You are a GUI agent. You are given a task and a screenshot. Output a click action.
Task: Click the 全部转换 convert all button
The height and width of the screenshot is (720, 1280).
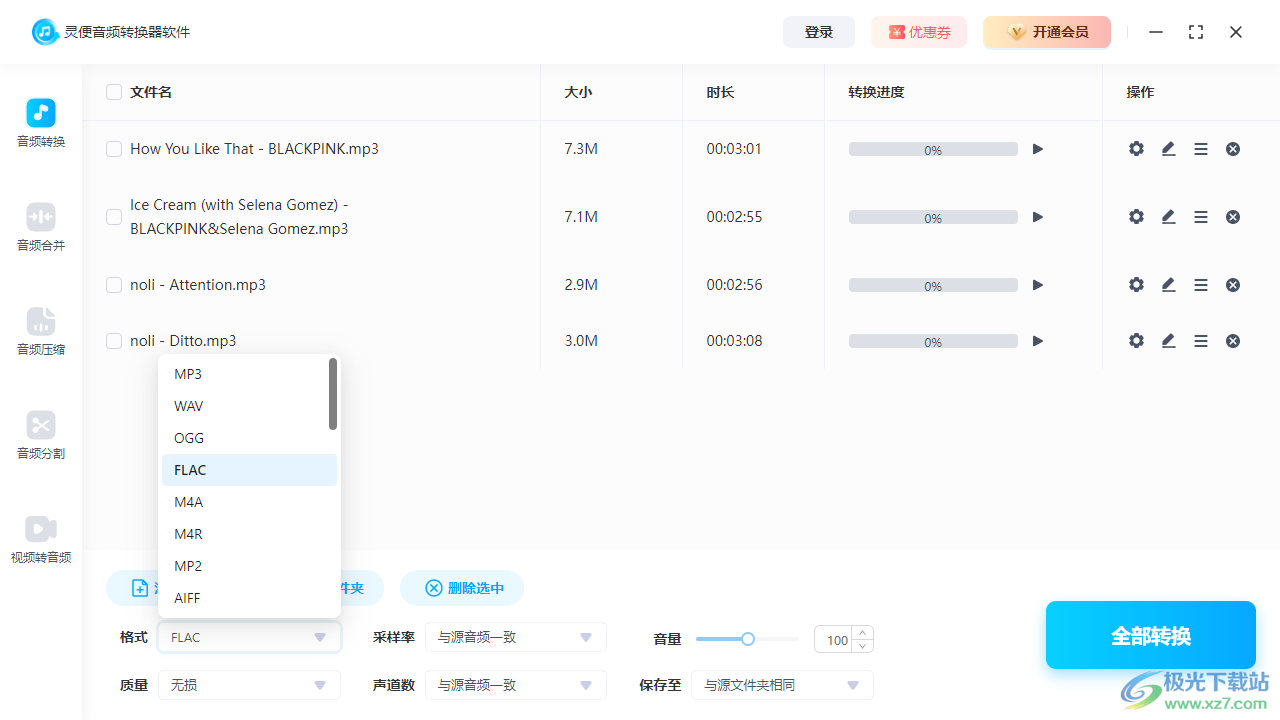[x=1151, y=636]
